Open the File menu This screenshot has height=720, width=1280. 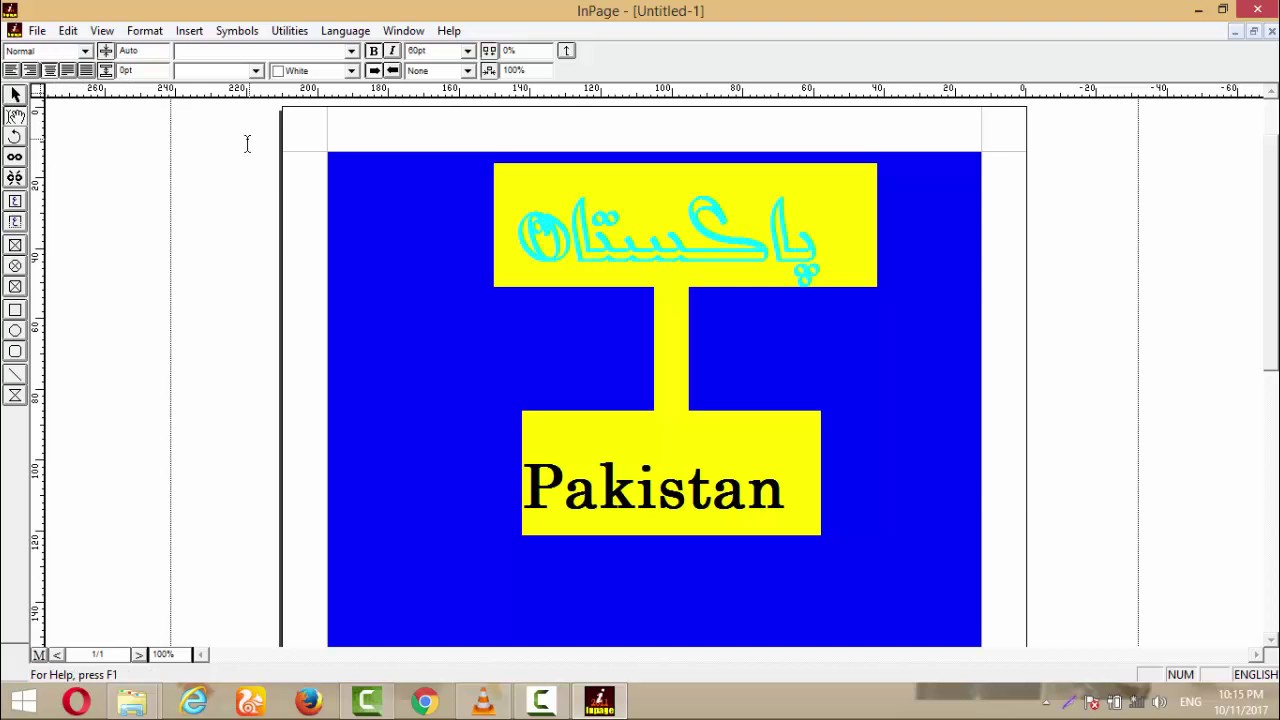tap(37, 31)
